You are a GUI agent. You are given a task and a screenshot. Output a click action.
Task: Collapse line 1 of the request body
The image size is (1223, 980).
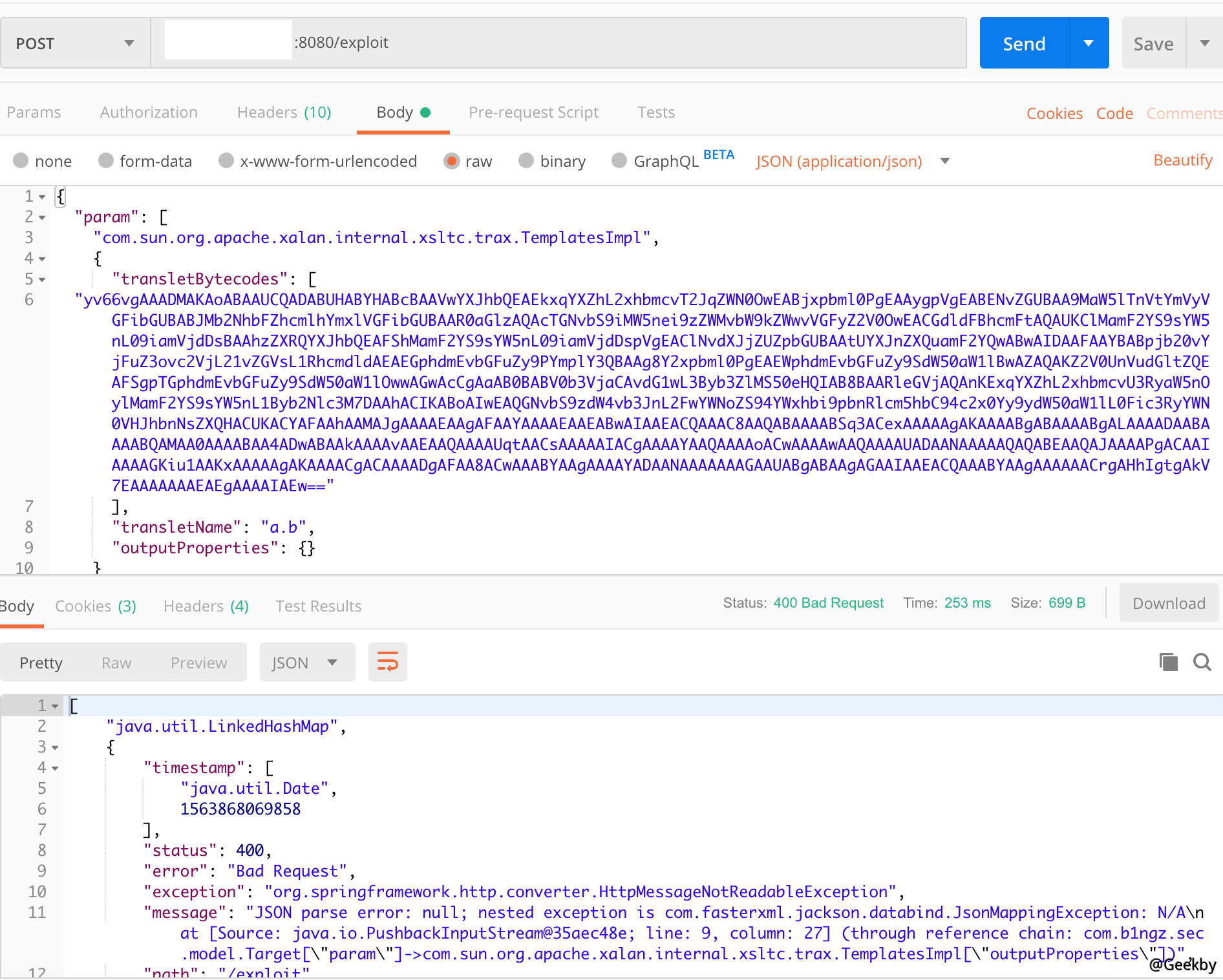pyautogui.click(x=41, y=197)
